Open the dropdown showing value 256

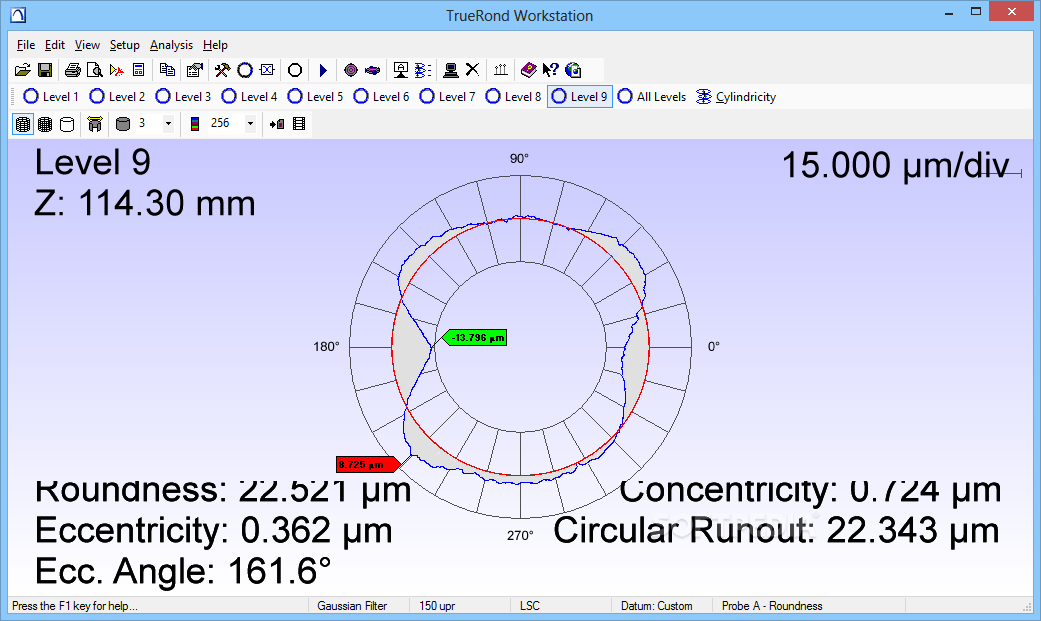250,124
